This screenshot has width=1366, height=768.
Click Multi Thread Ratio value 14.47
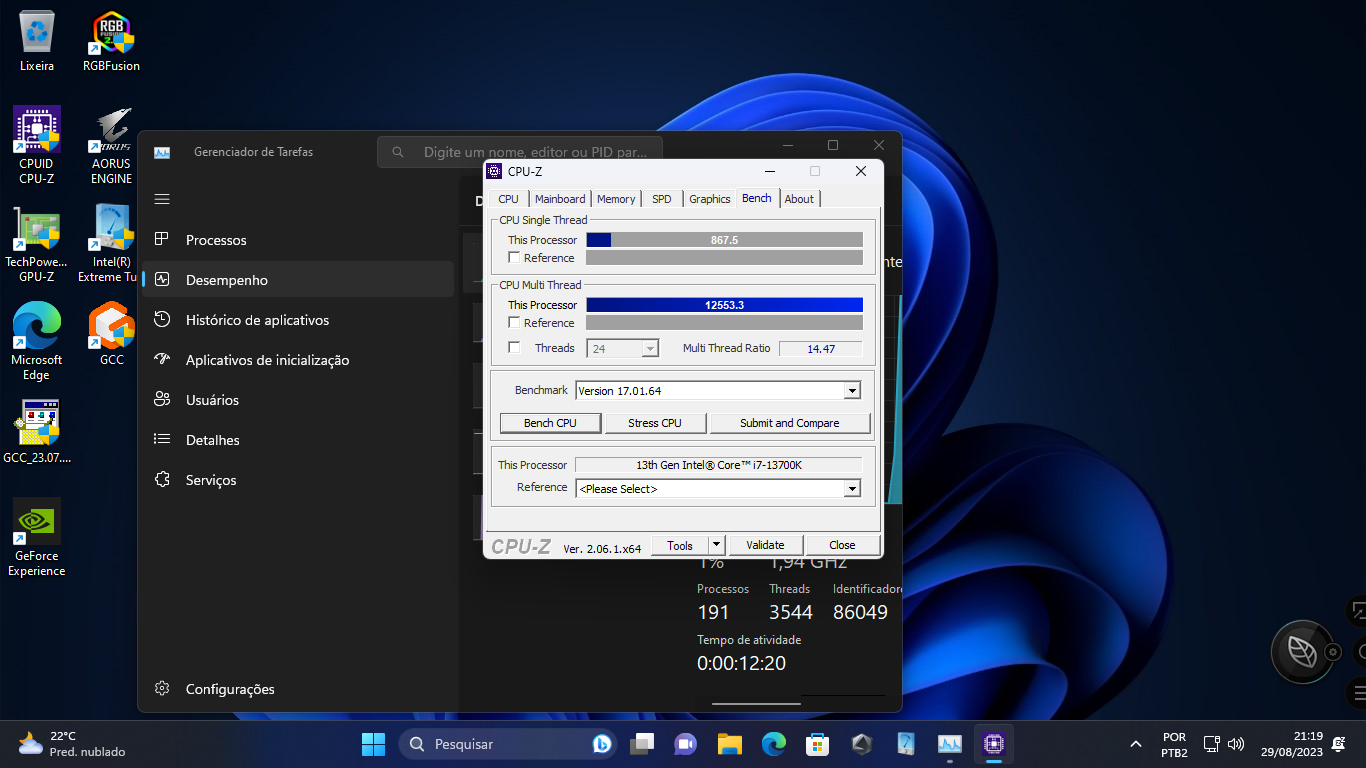(821, 349)
